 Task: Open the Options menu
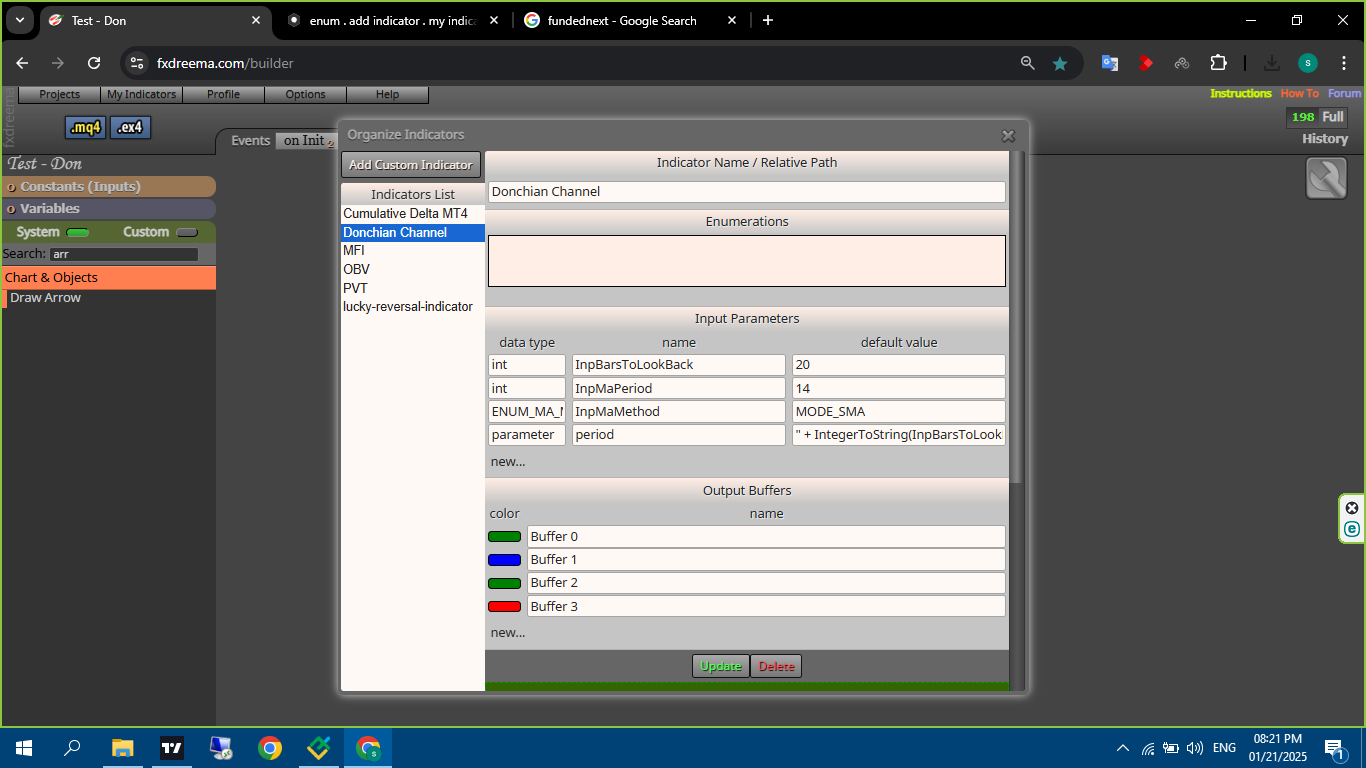coord(305,94)
